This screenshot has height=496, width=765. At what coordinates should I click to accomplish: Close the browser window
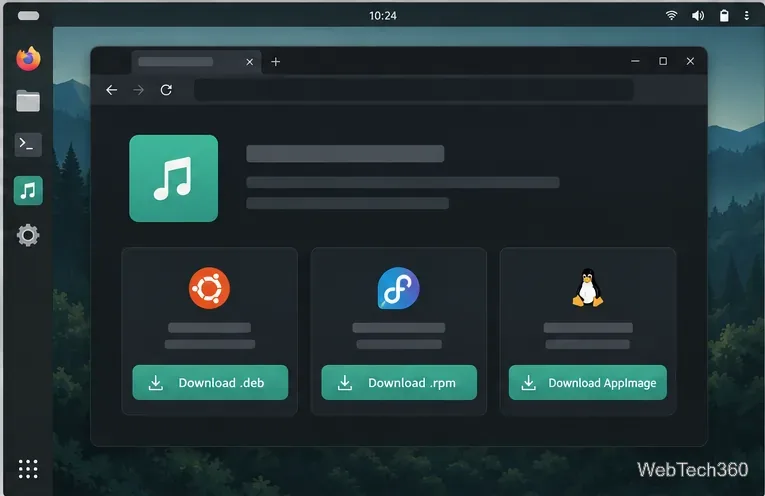point(690,61)
